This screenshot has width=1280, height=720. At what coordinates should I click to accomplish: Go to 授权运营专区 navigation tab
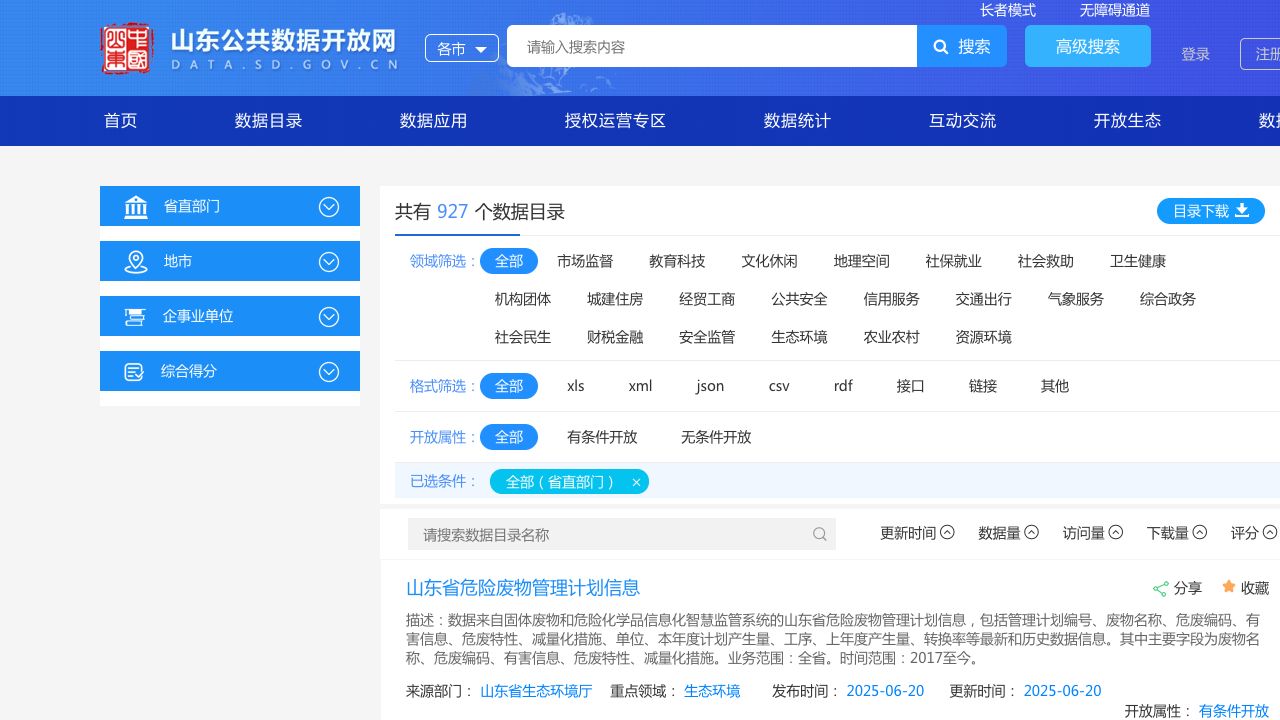[615, 121]
